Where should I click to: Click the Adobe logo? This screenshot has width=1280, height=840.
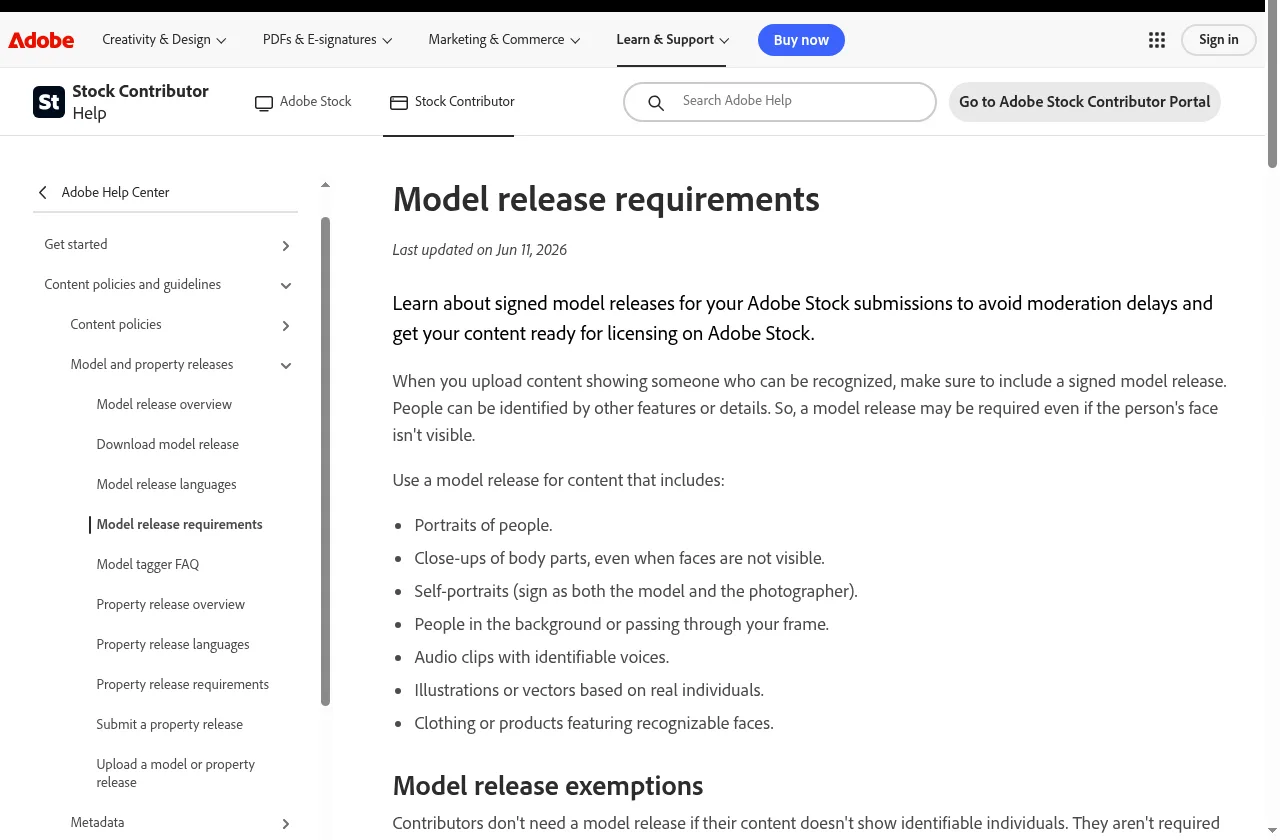pyautogui.click(x=41, y=40)
